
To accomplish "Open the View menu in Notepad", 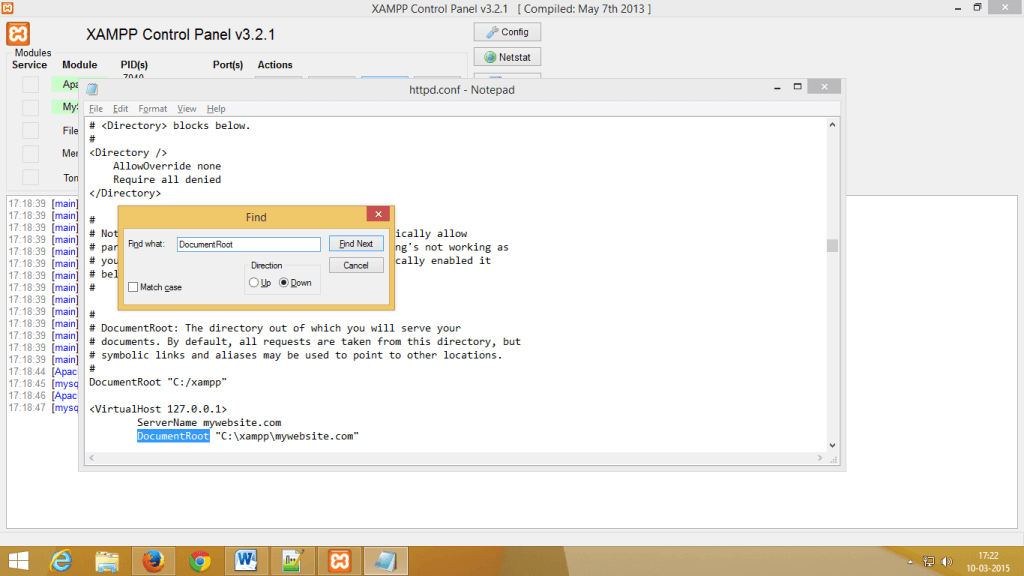I will coord(186,108).
